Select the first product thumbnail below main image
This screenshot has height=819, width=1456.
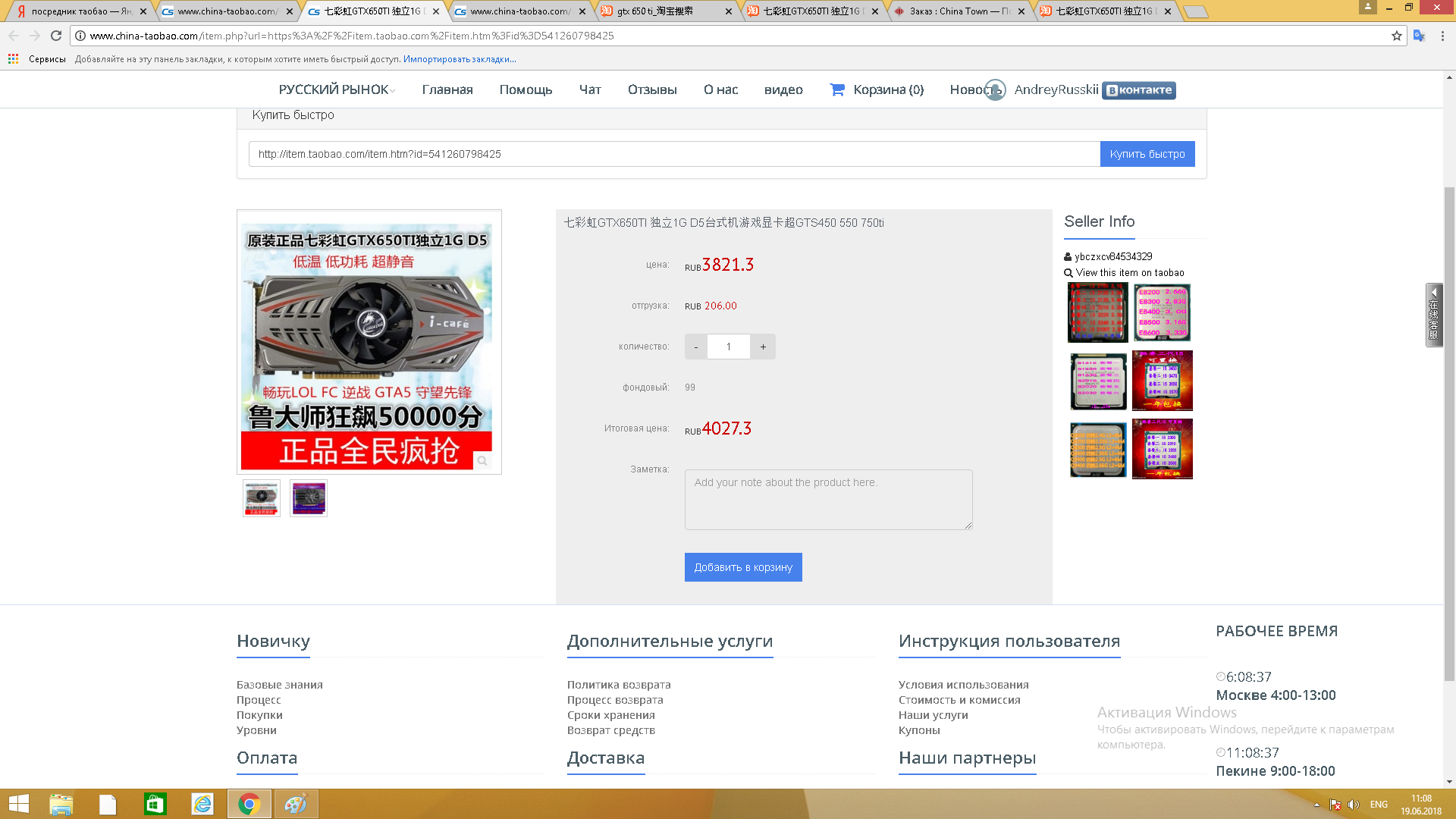coord(262,498)
